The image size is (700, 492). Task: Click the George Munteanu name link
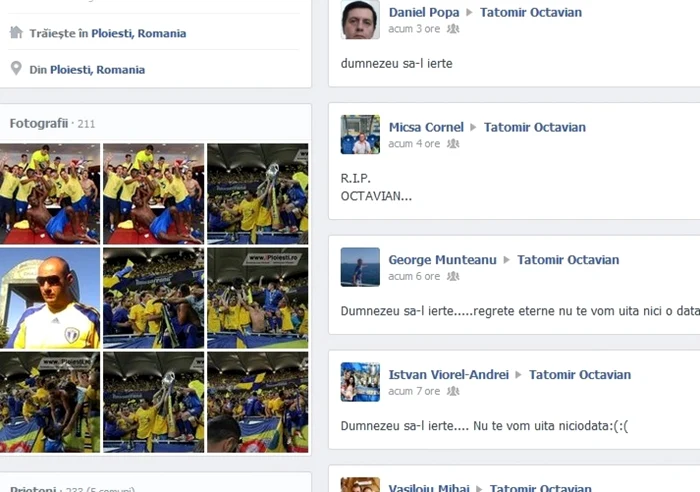point(442,260)
